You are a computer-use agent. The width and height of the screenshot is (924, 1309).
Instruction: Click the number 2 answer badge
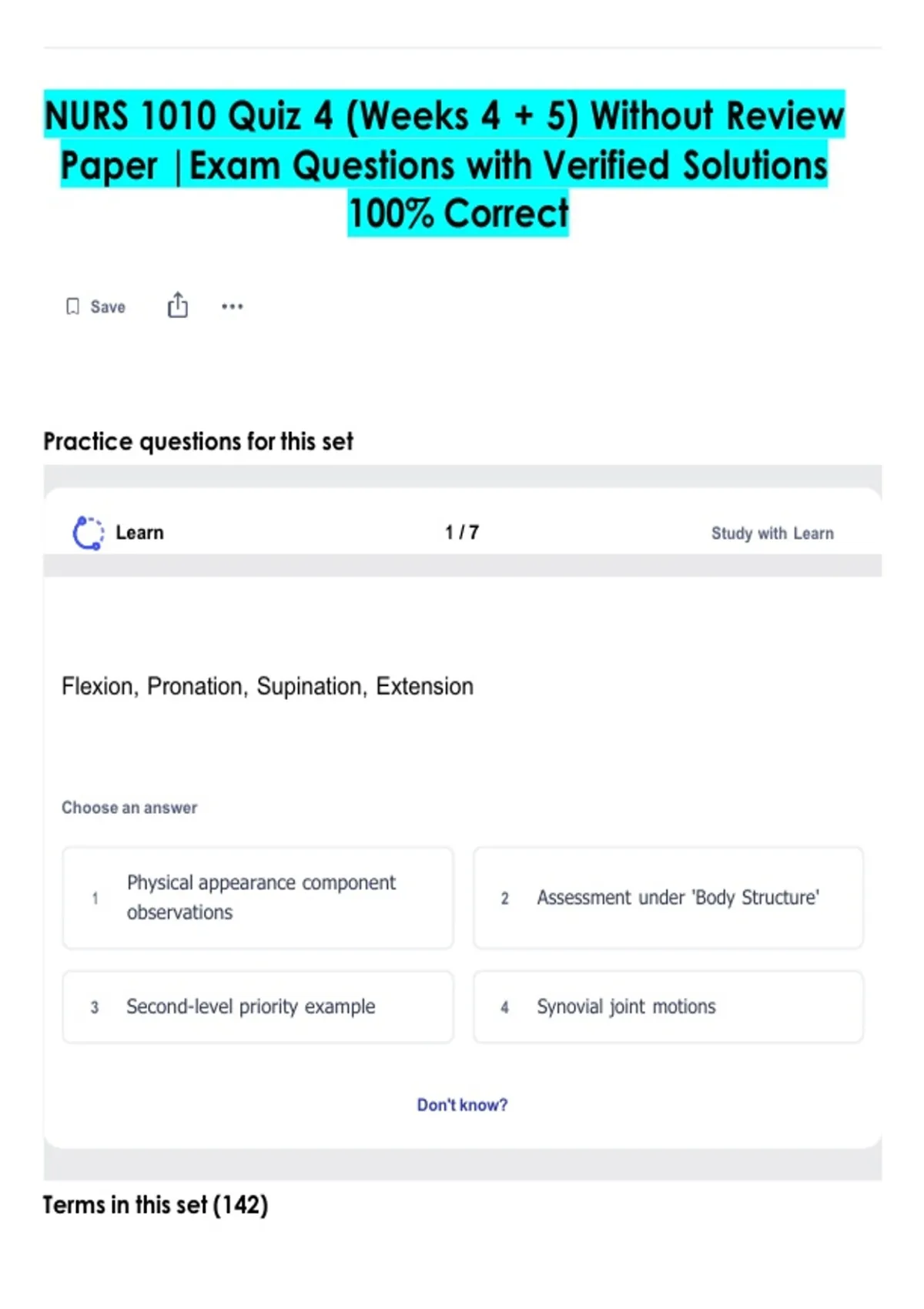tap(504, 898)
